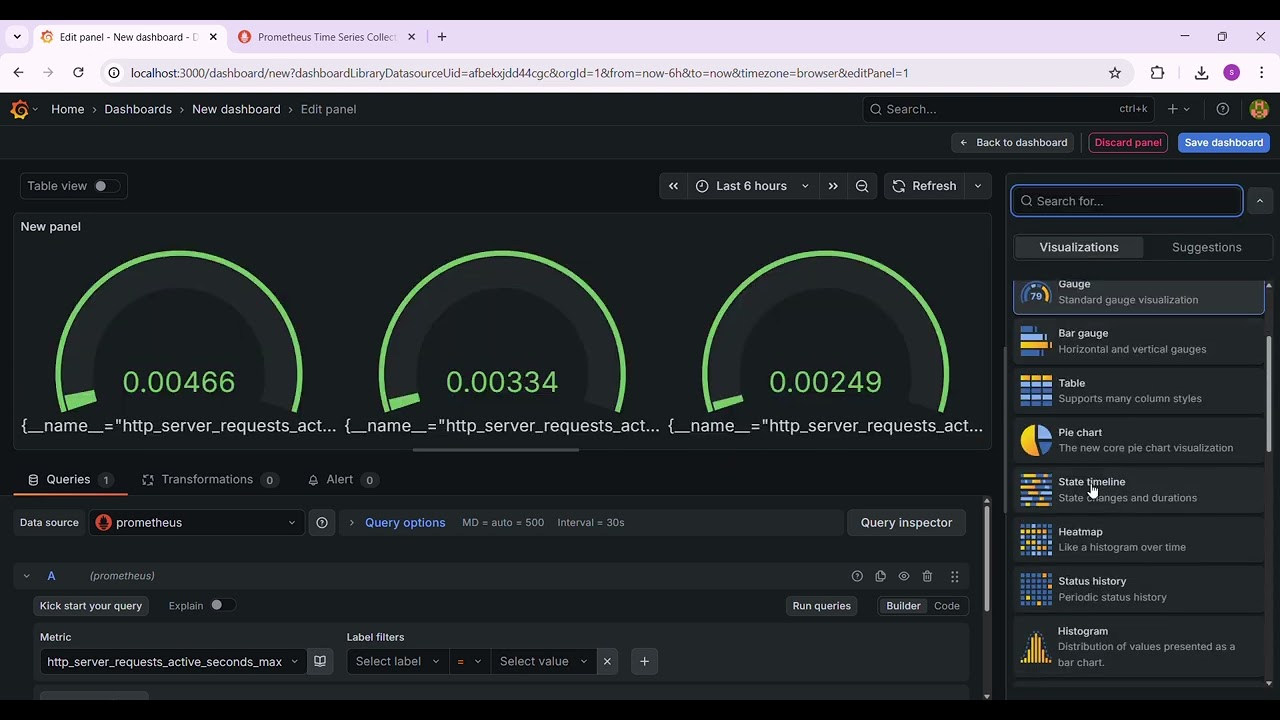
Task: Duplicate query A
Action: (x=880, y=576)
